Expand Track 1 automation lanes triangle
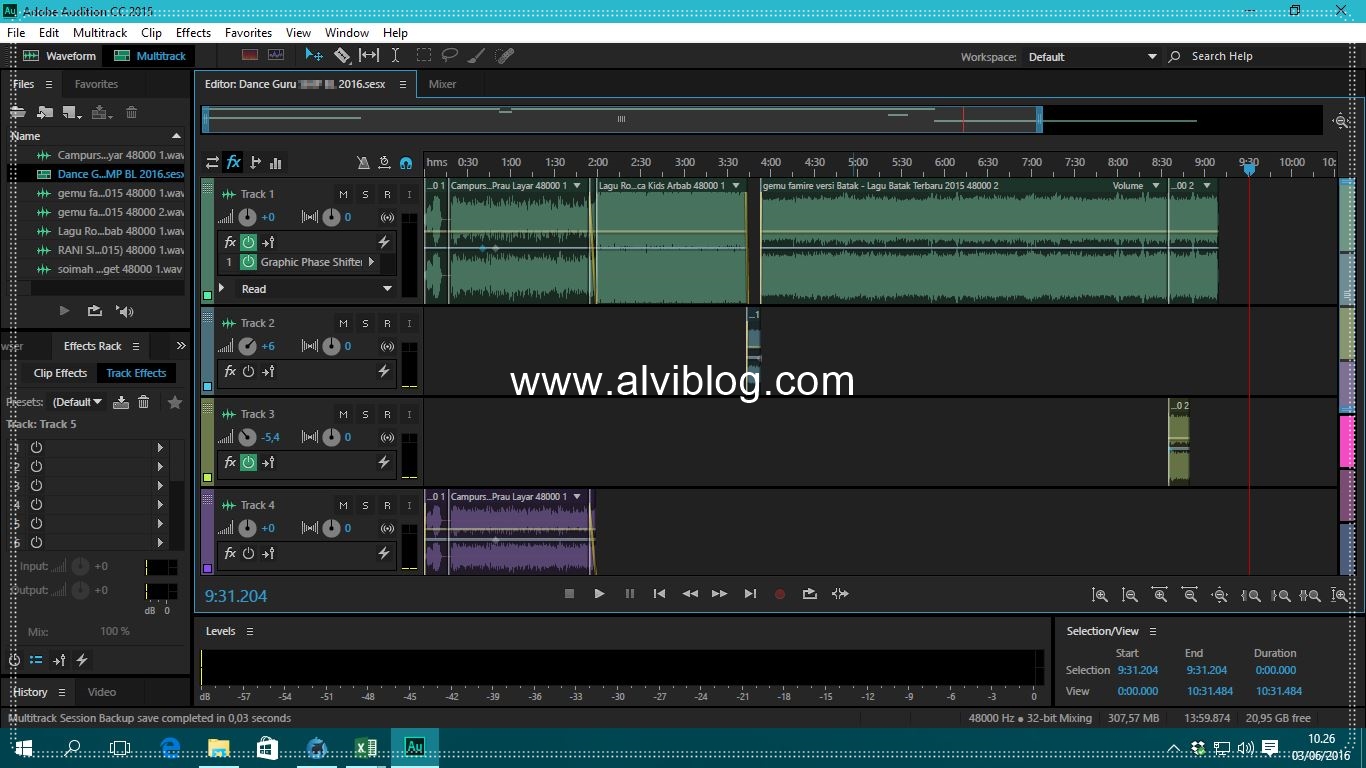 222,288
